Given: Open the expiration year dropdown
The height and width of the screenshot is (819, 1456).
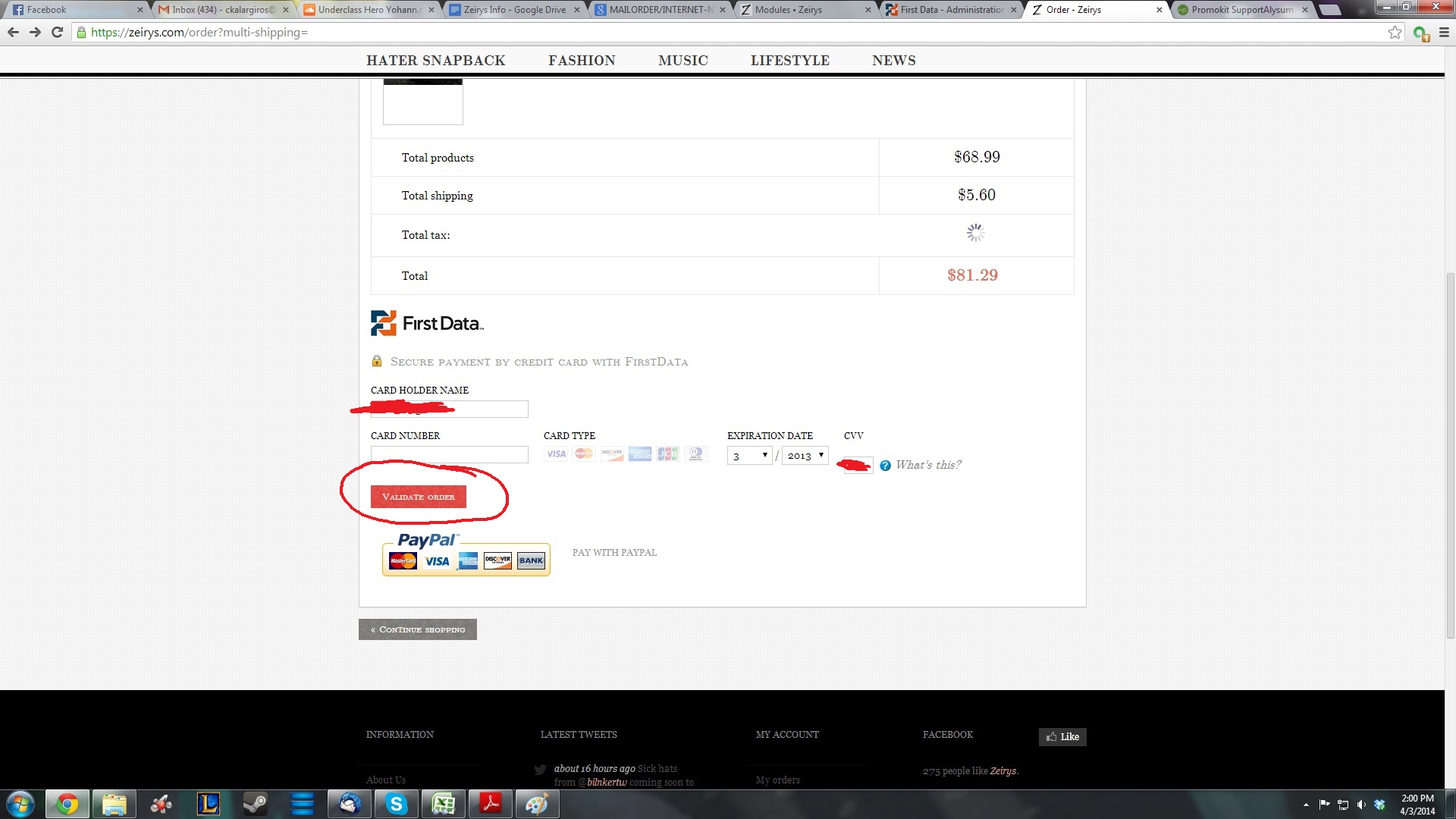Looking at the screenshot, I should coord(805,456).
